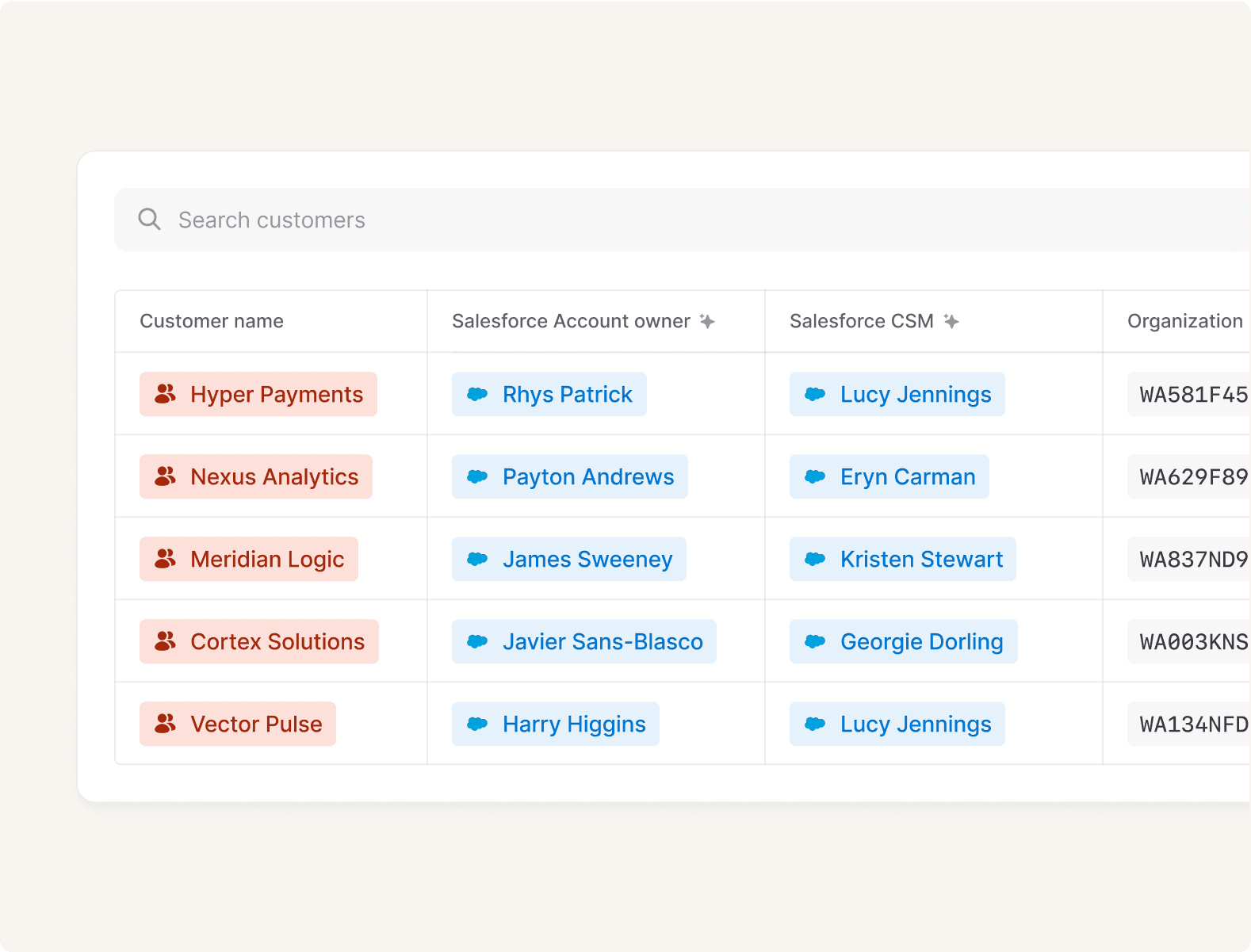This screenshot has height=952, width=1251.
Task: Click the people icon in Meridian Logic tag
Action: [165, 559]
